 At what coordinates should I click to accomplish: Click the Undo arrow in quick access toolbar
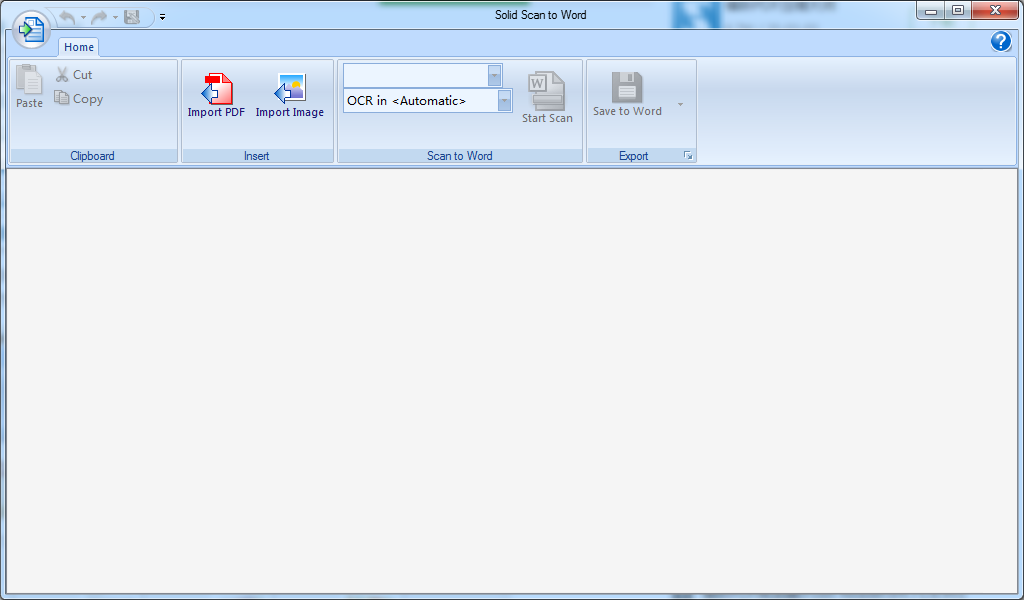(67, 17)
